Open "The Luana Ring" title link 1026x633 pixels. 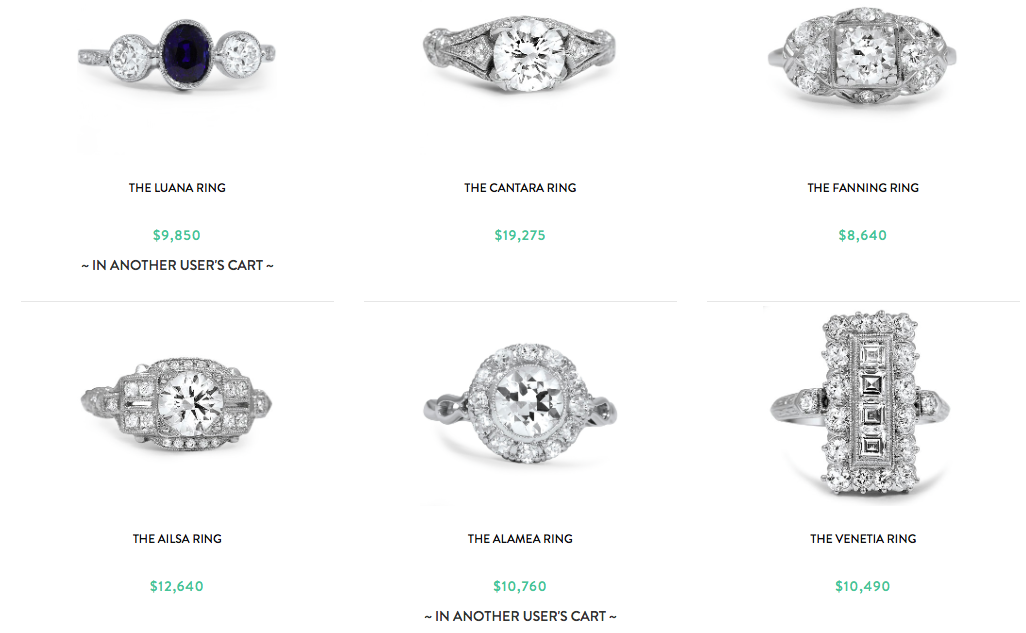(x=177, y=188)
